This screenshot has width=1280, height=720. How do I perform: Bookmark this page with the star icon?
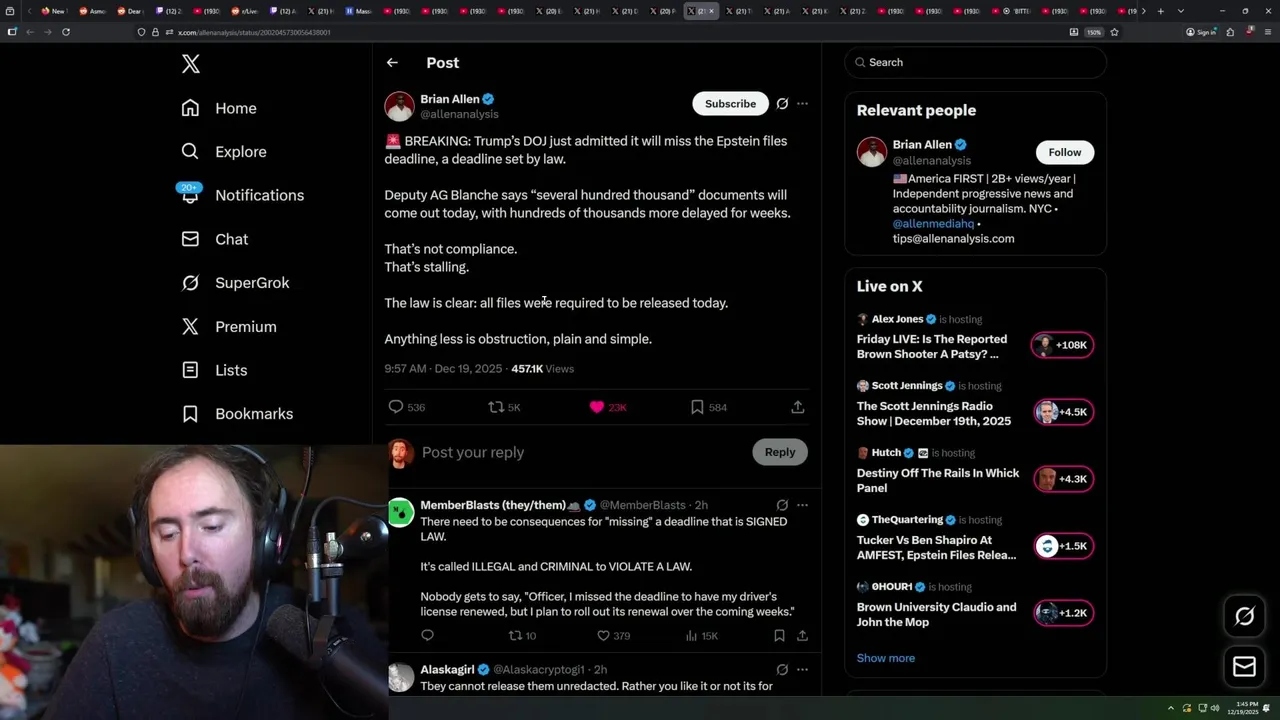click(x=1114, y=32)
